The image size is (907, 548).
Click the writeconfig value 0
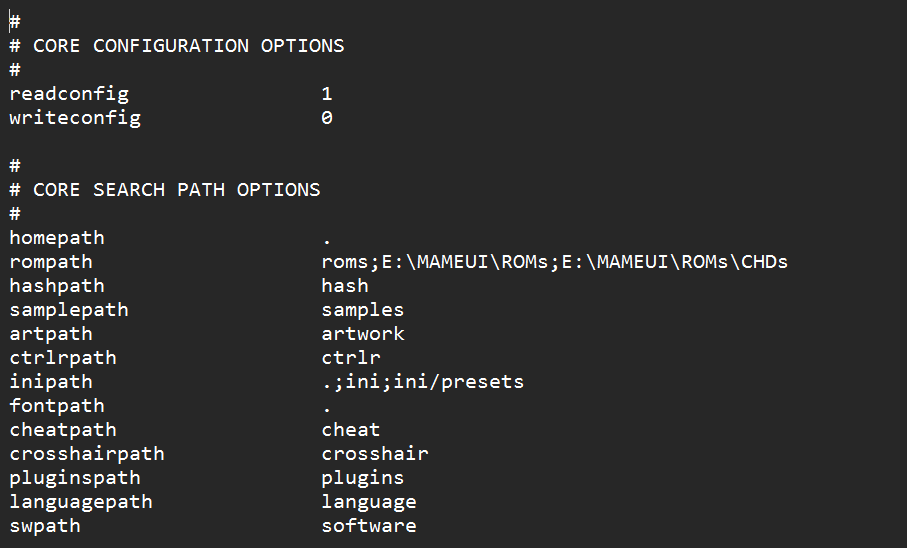(x=327, y=118)
